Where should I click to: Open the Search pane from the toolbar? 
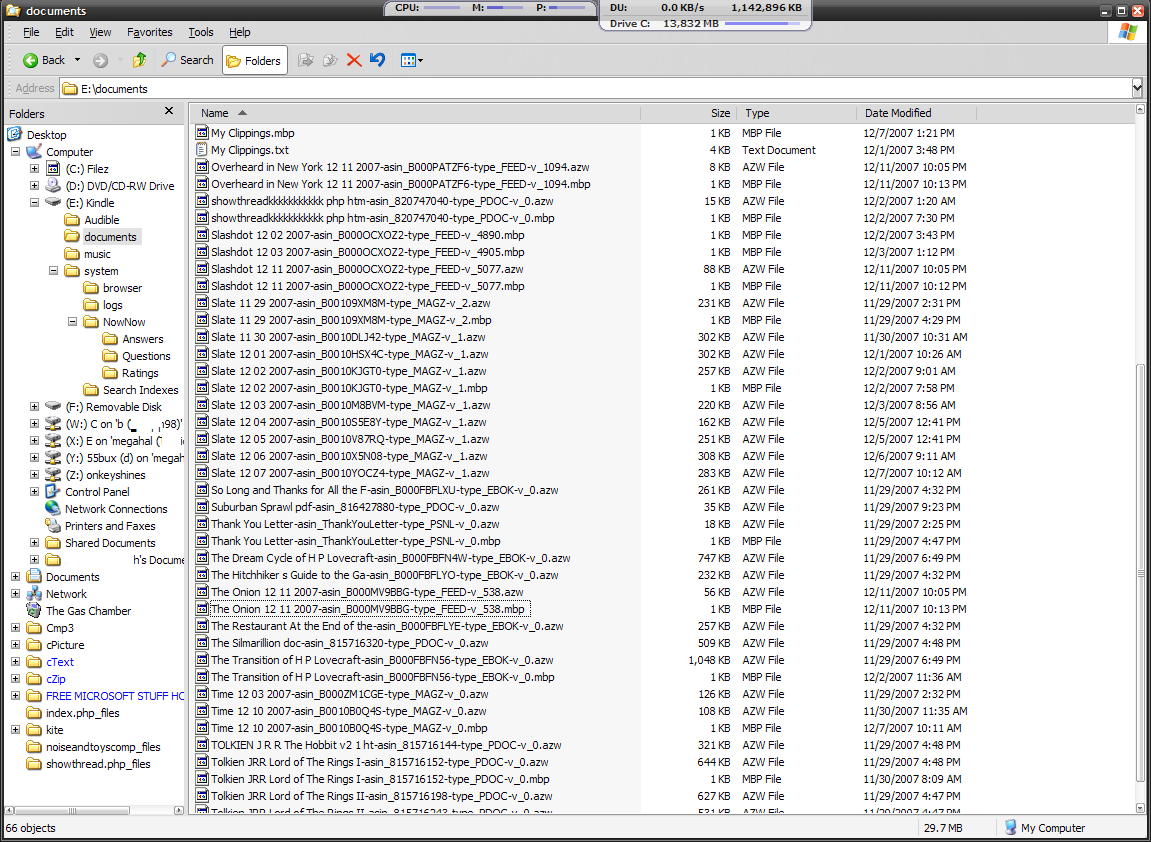188,60
